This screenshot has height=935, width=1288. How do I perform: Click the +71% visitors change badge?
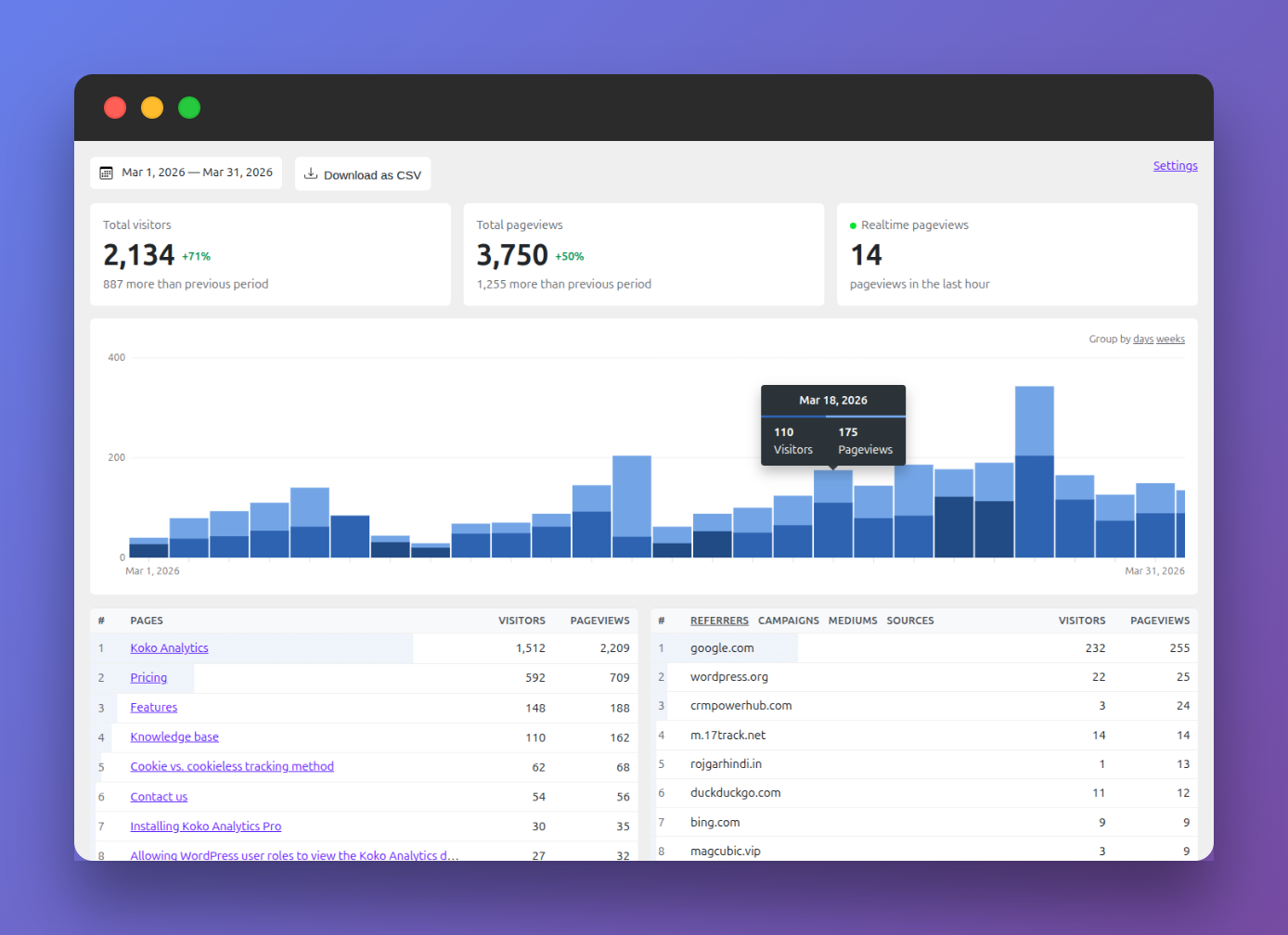[x=196, y=257]
